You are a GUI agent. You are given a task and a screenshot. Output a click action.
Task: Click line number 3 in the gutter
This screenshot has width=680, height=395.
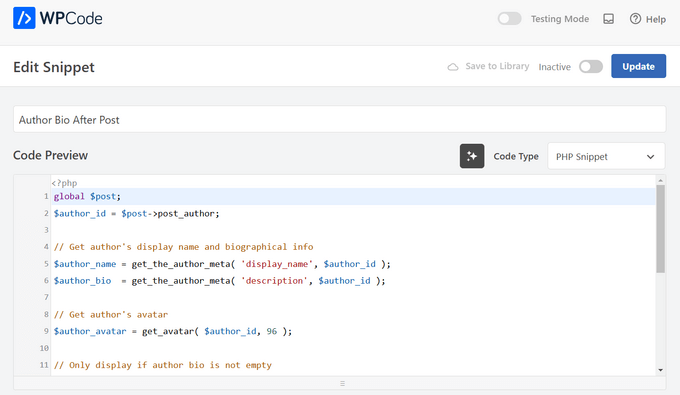pyautogui.click(x=46, y=230)
